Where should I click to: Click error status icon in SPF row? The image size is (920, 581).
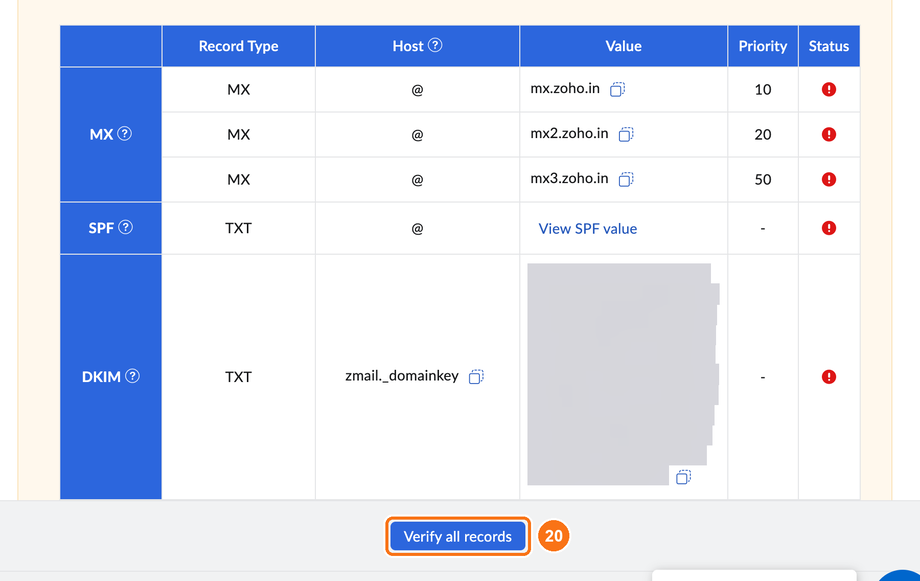coord(828,228)
